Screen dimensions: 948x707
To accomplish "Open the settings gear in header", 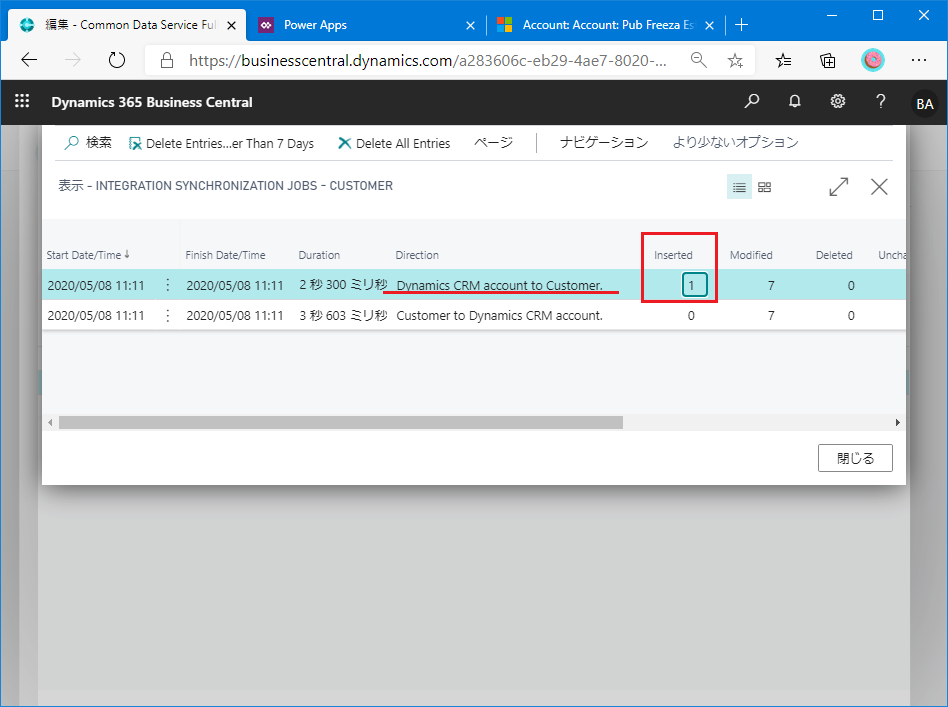I will [838, 102].
